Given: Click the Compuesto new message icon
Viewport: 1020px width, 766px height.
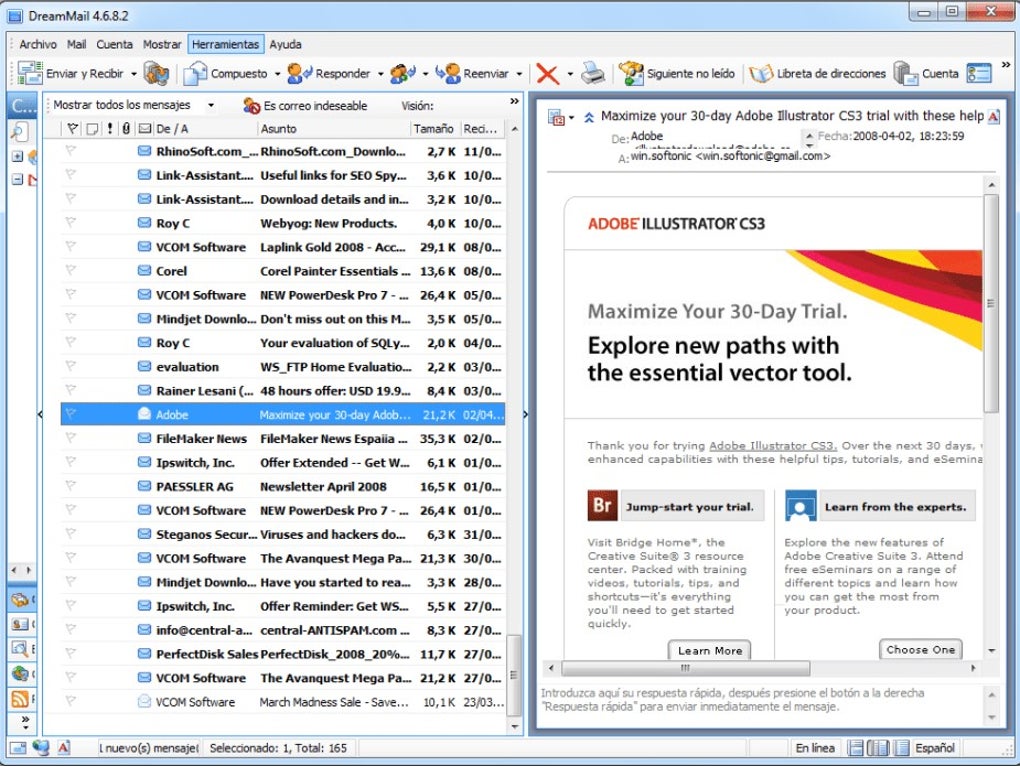Looking at the screenshot, I should pyautogui.click(x=195, y=73).
